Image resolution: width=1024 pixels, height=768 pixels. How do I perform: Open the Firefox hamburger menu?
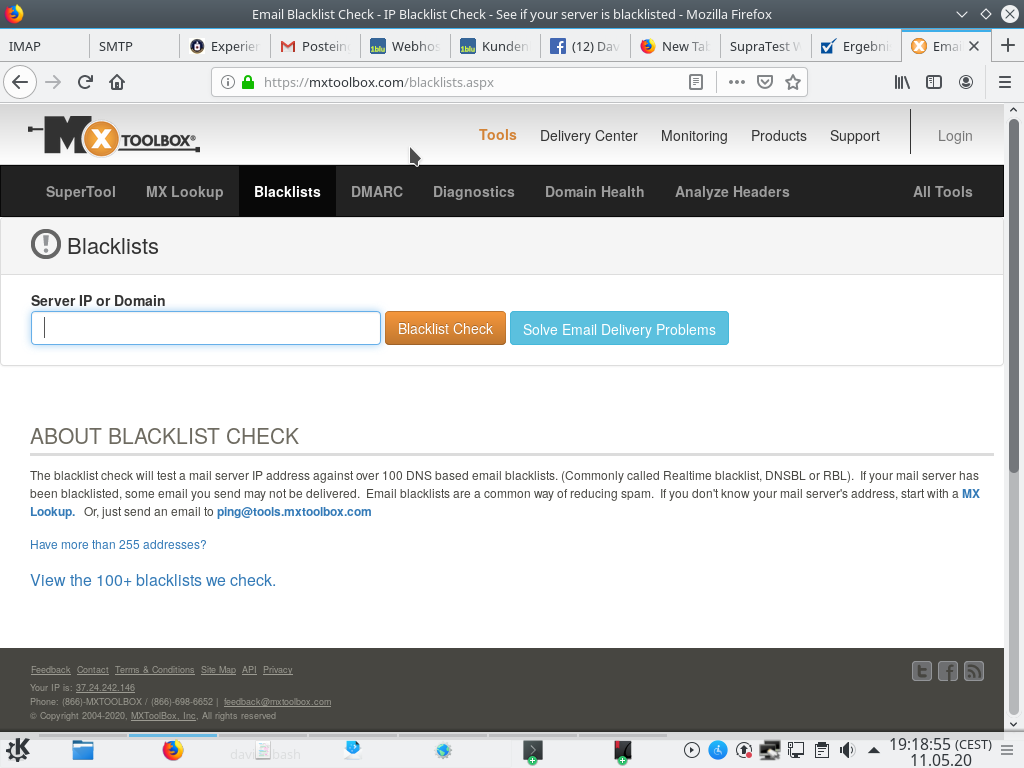click(1005, 82)
